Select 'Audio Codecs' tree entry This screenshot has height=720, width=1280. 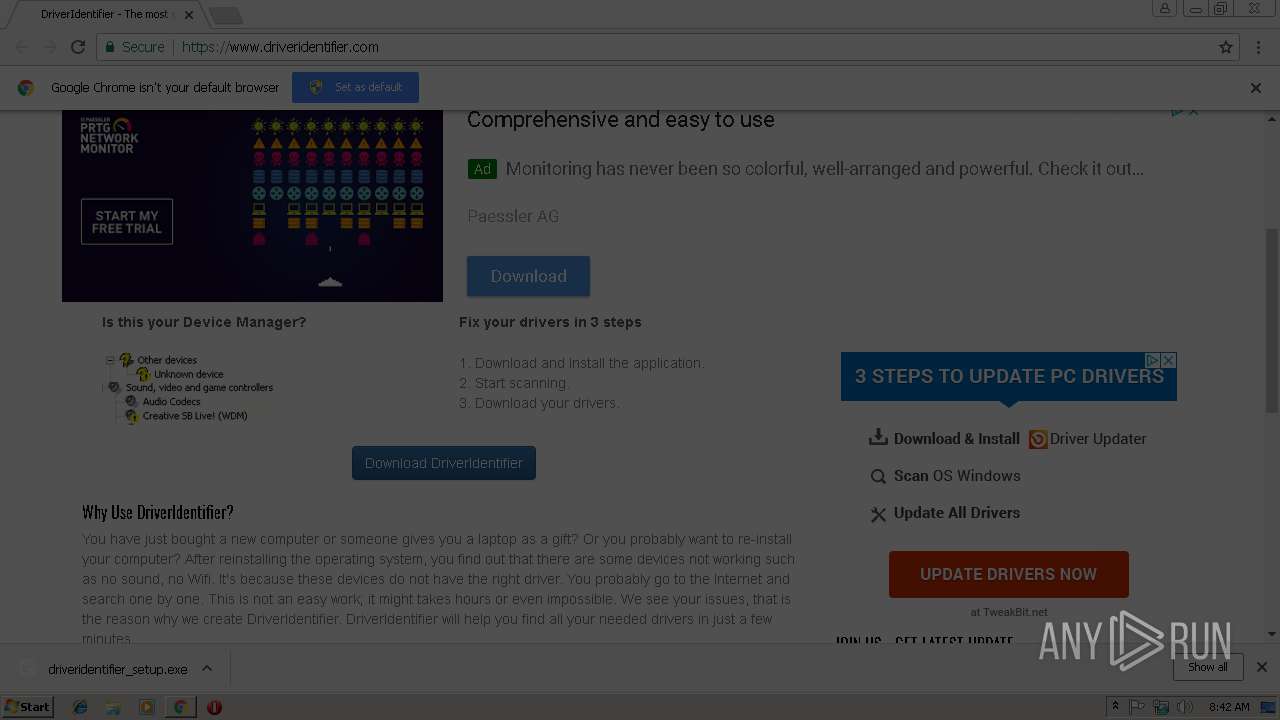(171, 402)
